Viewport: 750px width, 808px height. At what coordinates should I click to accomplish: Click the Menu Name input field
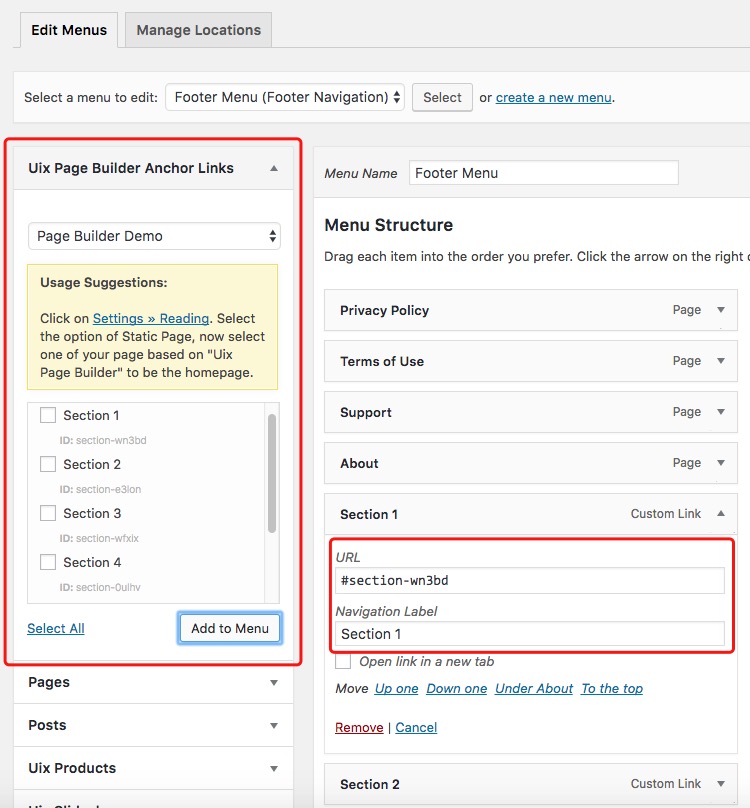click(x=544, y=173)
